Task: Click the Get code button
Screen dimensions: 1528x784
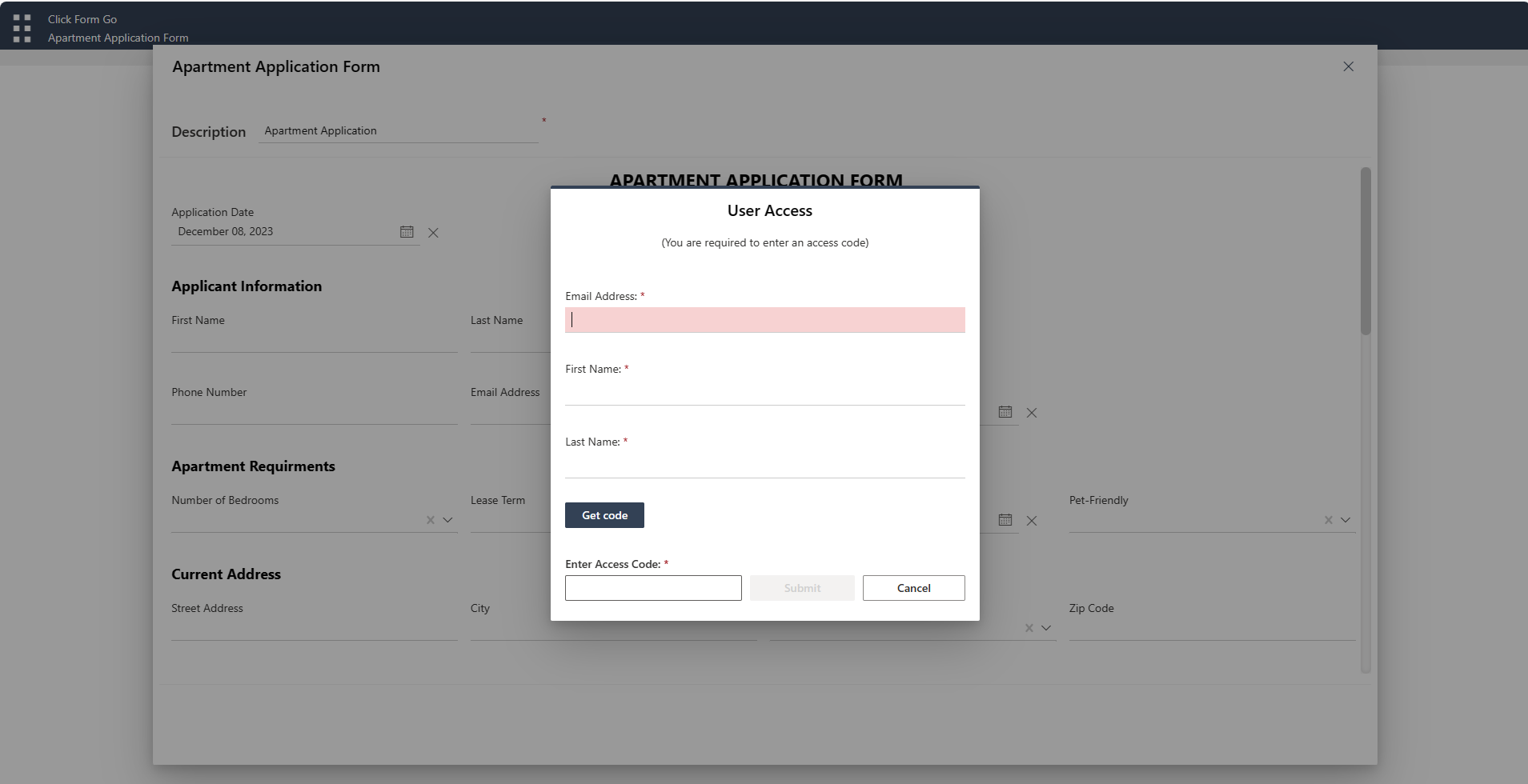Action: tap(604, 515)
